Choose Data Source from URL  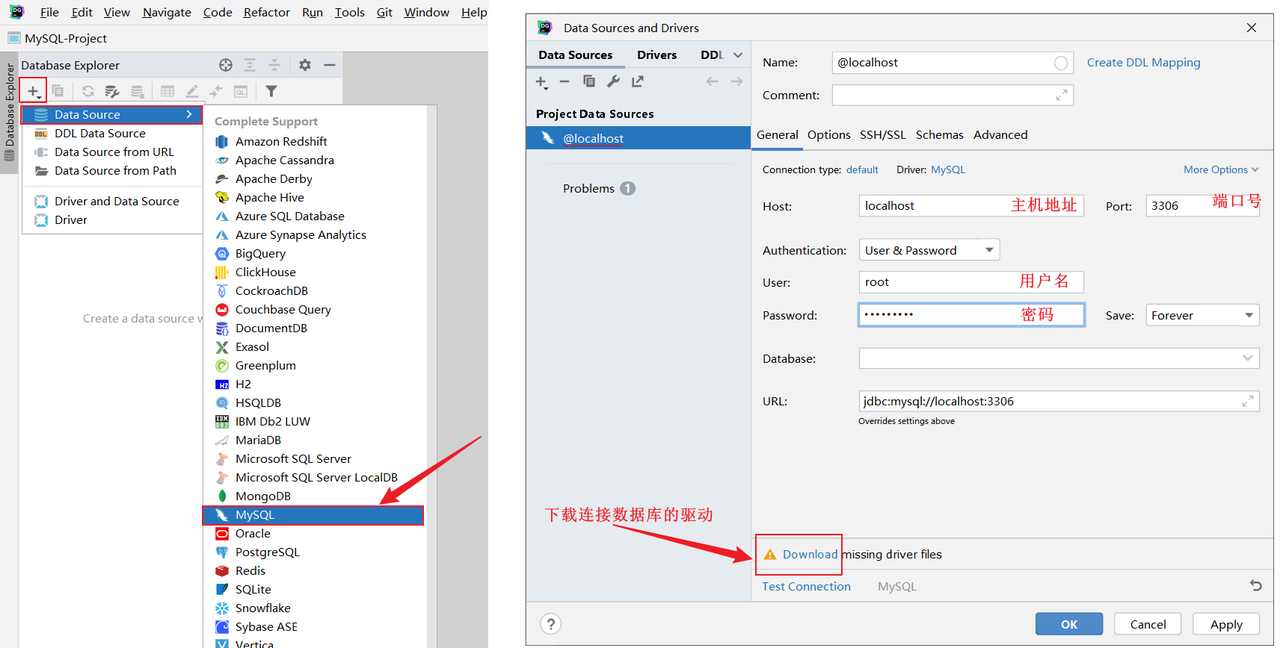click(112, 152)
